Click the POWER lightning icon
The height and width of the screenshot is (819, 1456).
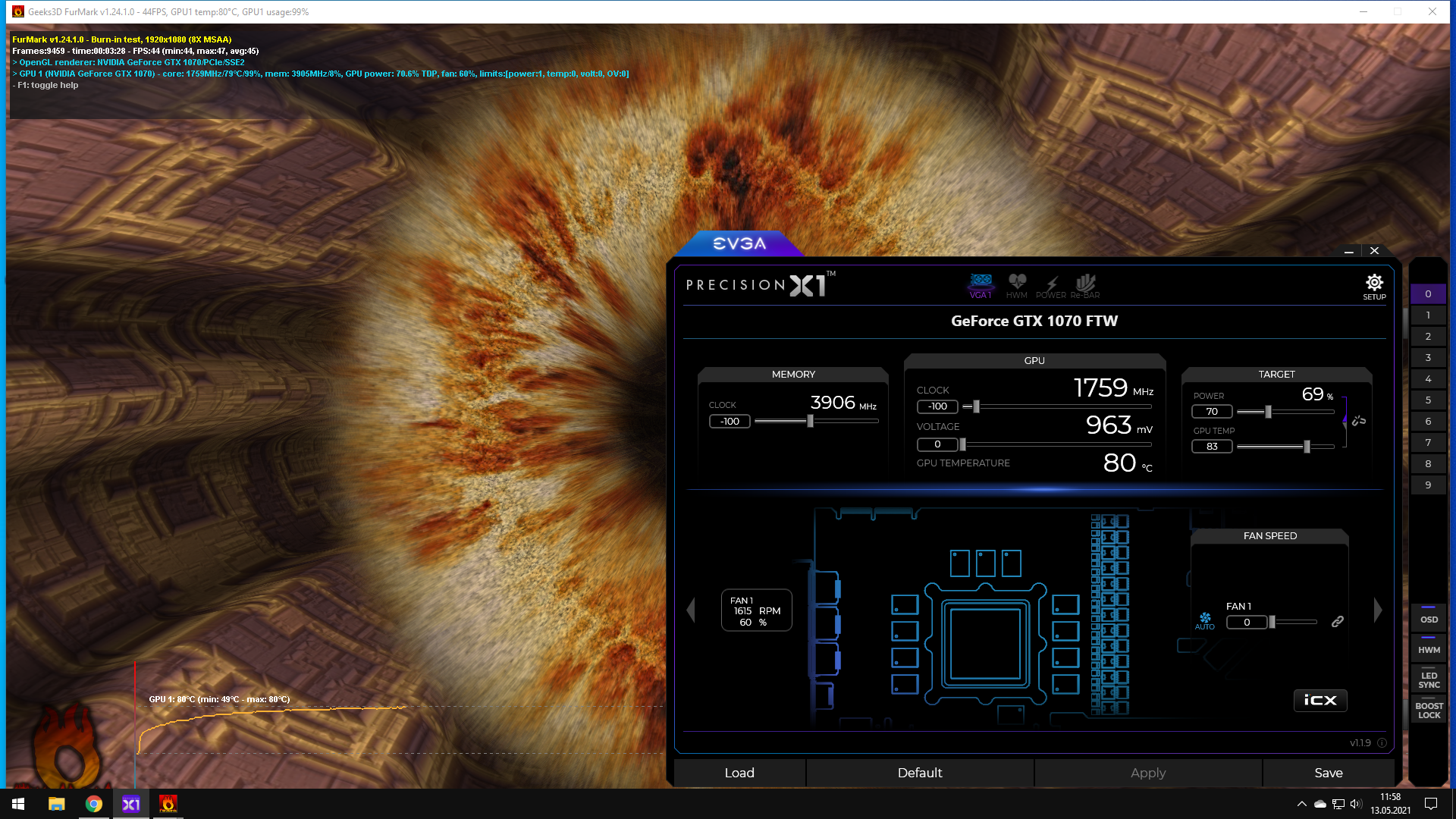pyautogui.click(x=1051, y=285)
